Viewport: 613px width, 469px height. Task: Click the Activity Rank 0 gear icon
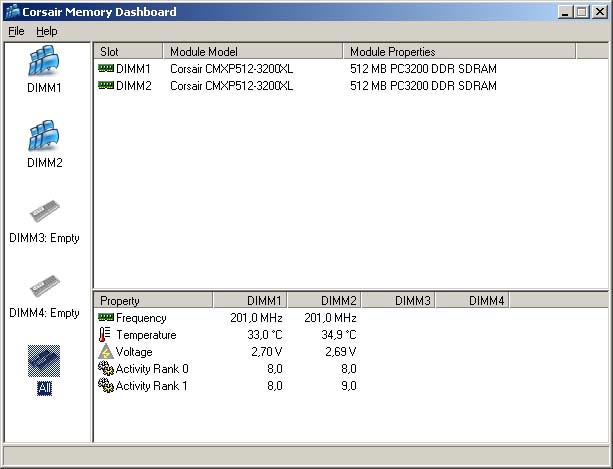tap(105, 369)
